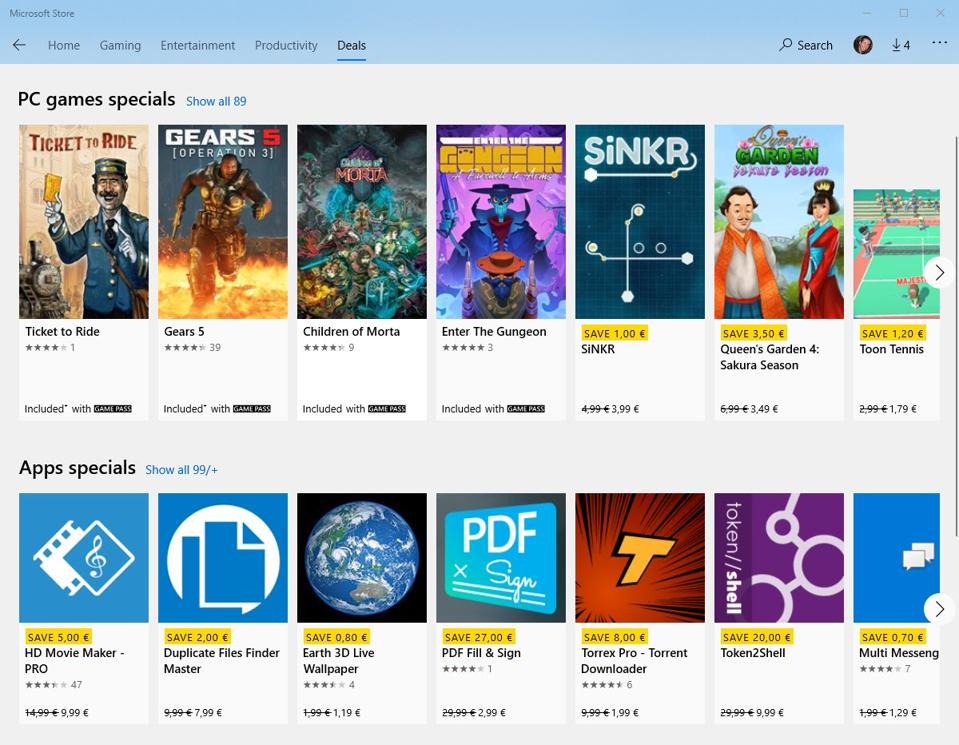Screen dimensions: 959x745
Task: Click the Gears 5 title
Action: (x=183, y=332)
